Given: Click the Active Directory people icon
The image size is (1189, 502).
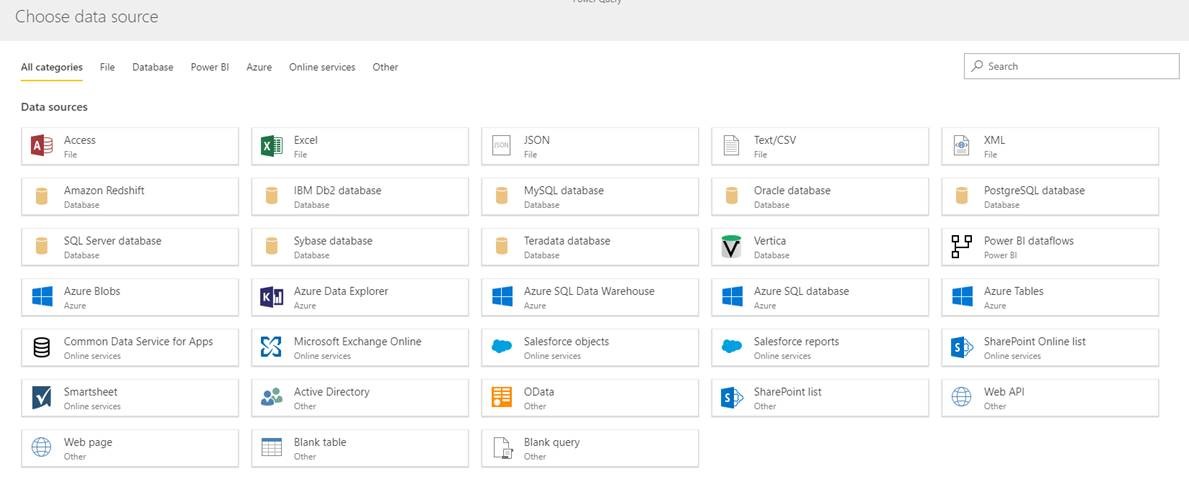Looking at the screenshot, I should 271,397.
